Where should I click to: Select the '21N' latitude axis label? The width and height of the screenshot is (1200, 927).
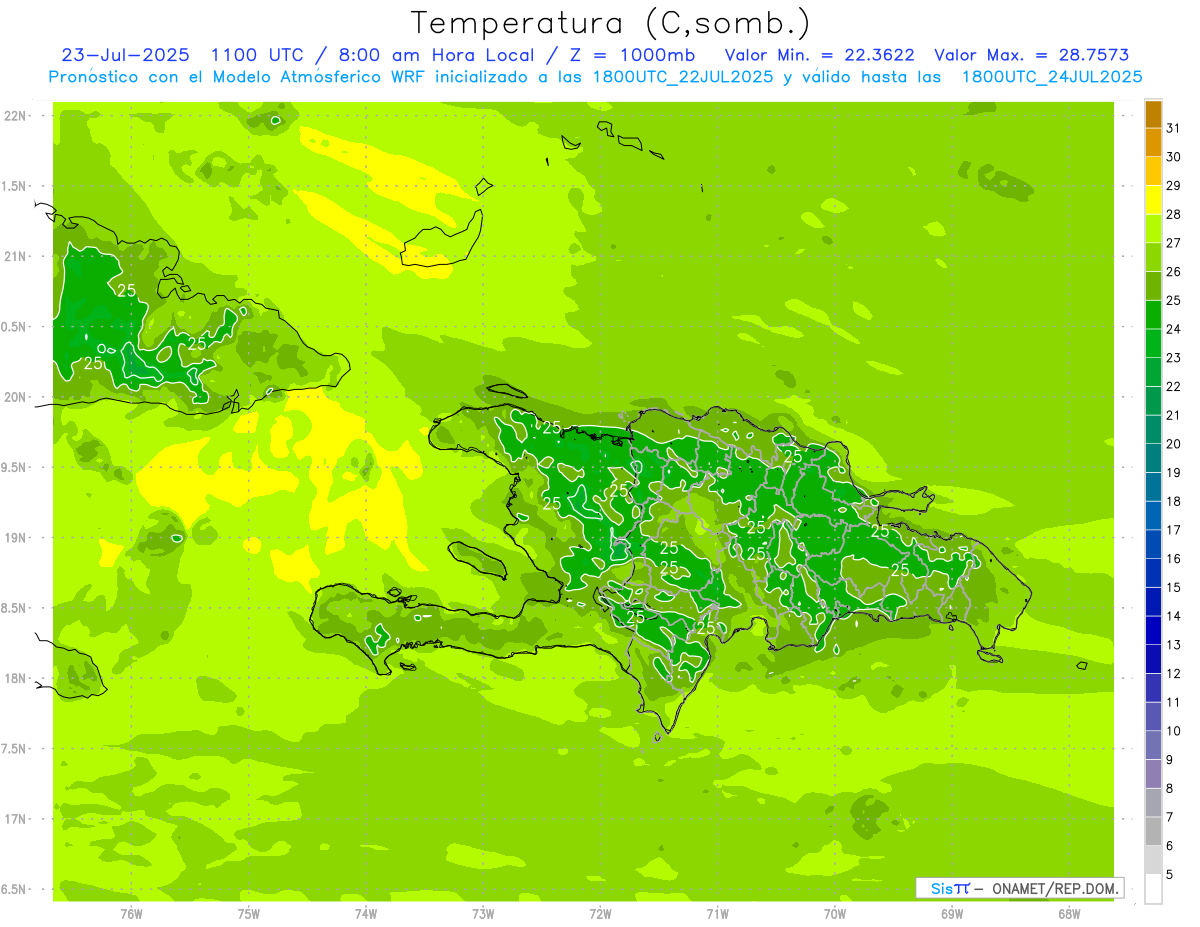click(15, 256)
